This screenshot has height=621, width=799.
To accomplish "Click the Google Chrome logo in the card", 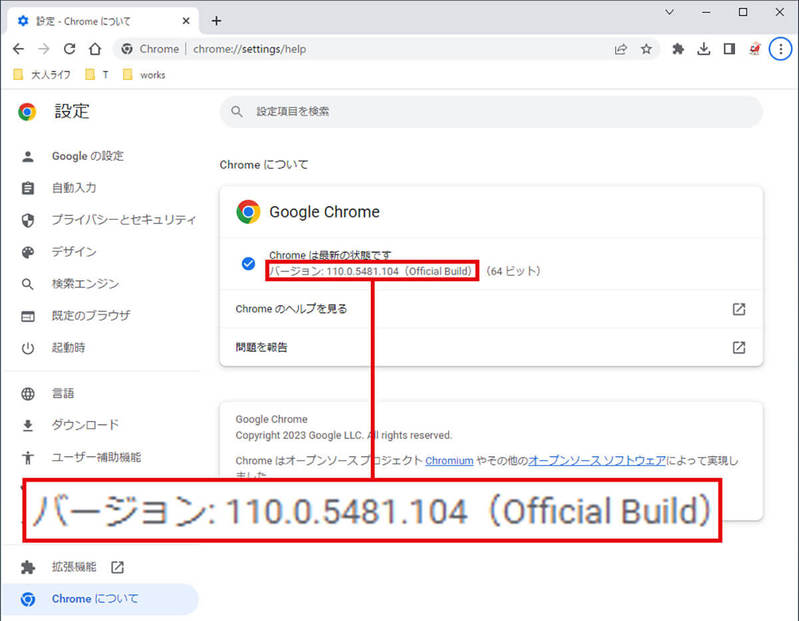I will (x=248, y=211).
